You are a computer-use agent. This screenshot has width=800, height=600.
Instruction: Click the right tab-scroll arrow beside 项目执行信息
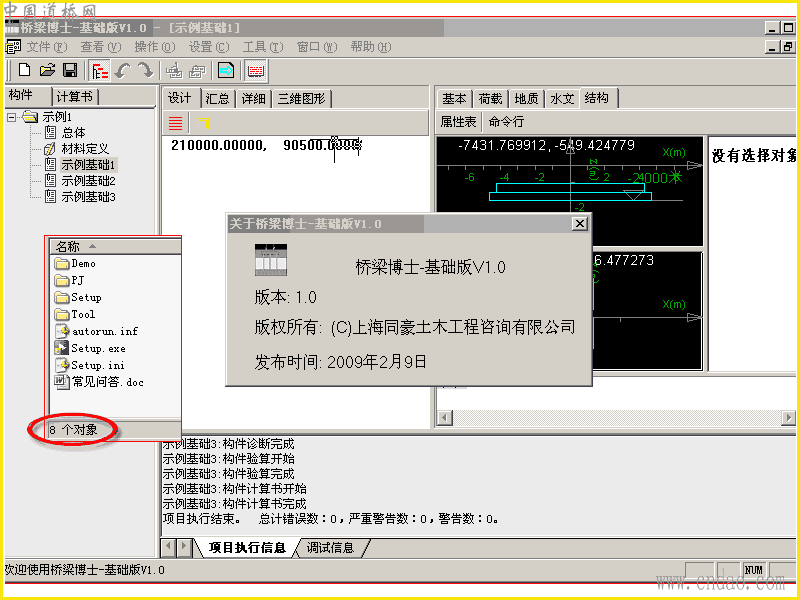[x=184, y=548]
